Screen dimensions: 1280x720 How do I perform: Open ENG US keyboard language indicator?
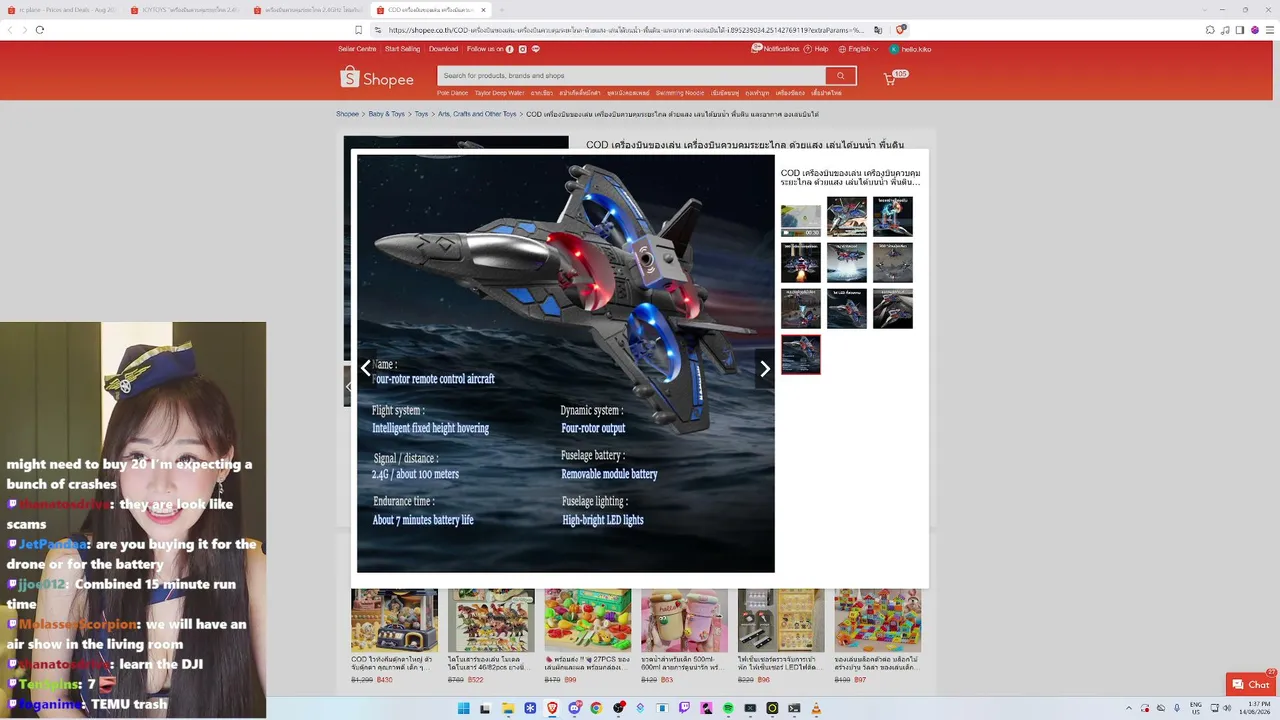coord(1195,709)
